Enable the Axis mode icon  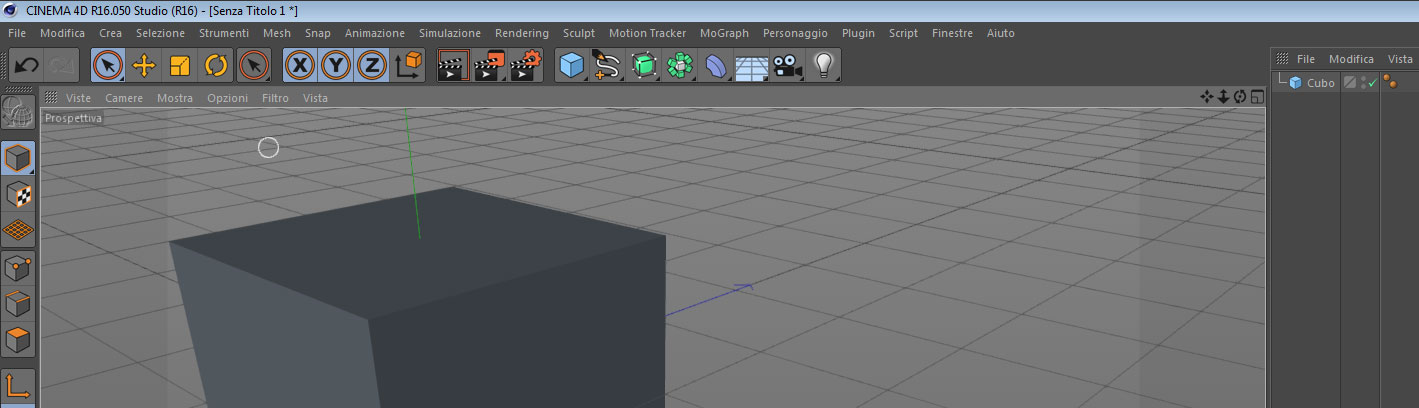point(19,386)
